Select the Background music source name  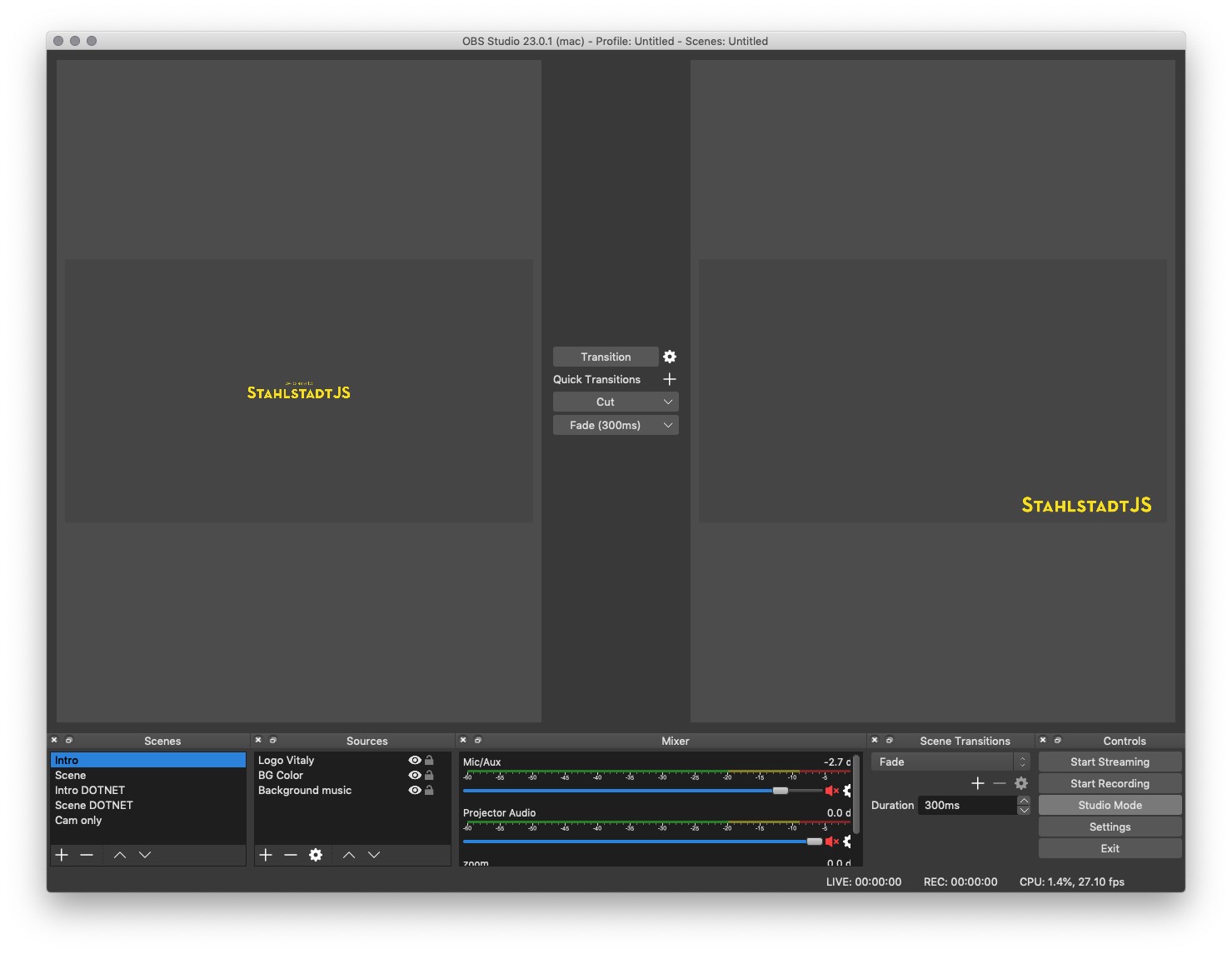305,790
